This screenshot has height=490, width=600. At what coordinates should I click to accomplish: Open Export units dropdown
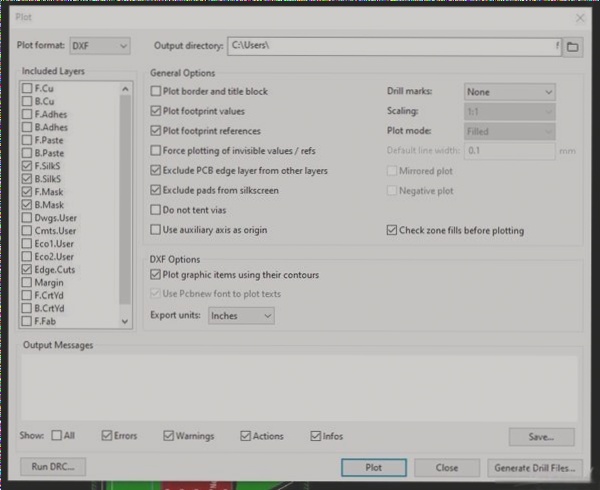tap(240, 315)
